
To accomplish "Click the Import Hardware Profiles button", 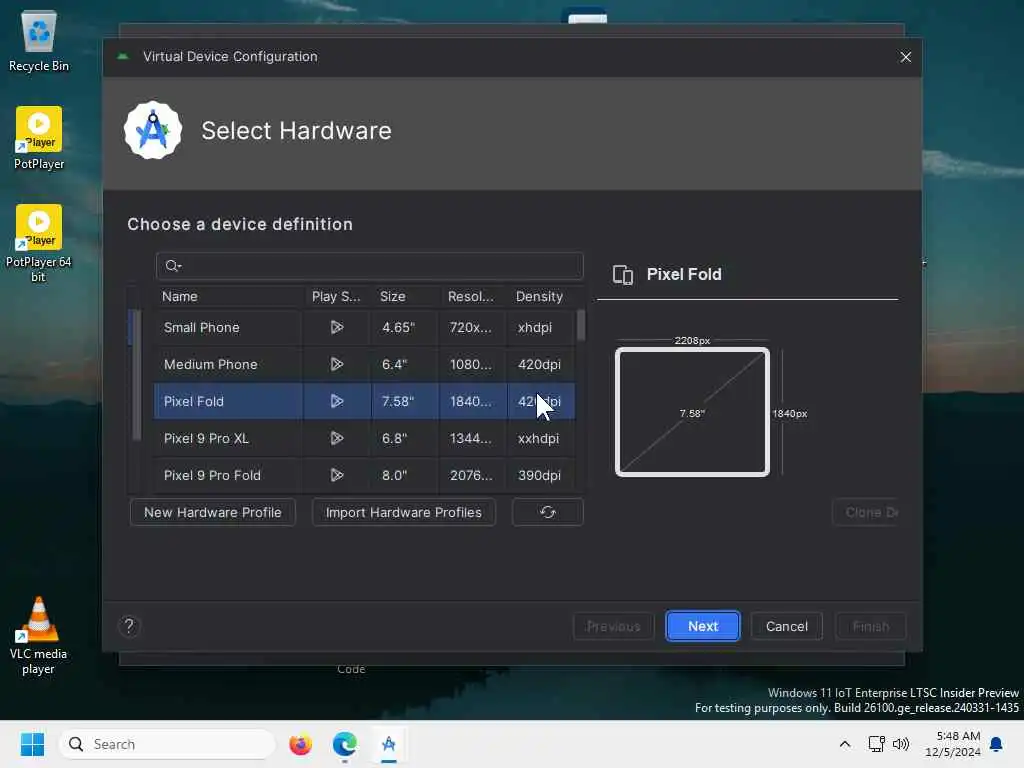I will [404, 512].
